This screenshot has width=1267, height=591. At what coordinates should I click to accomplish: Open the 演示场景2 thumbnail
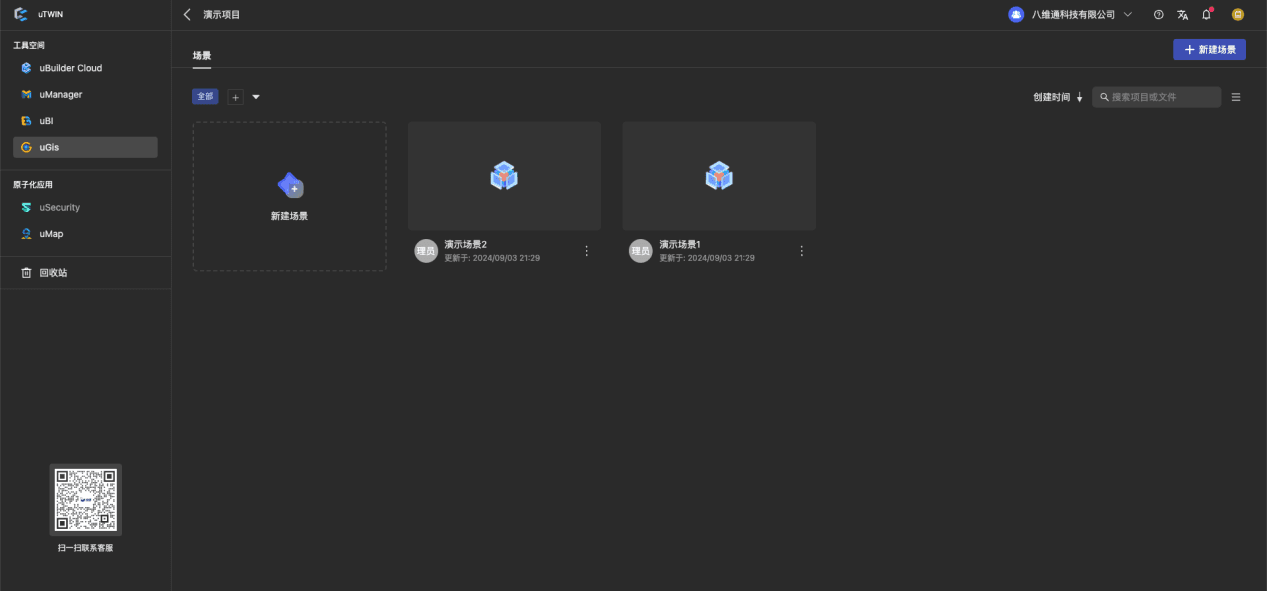pos(504,176)
